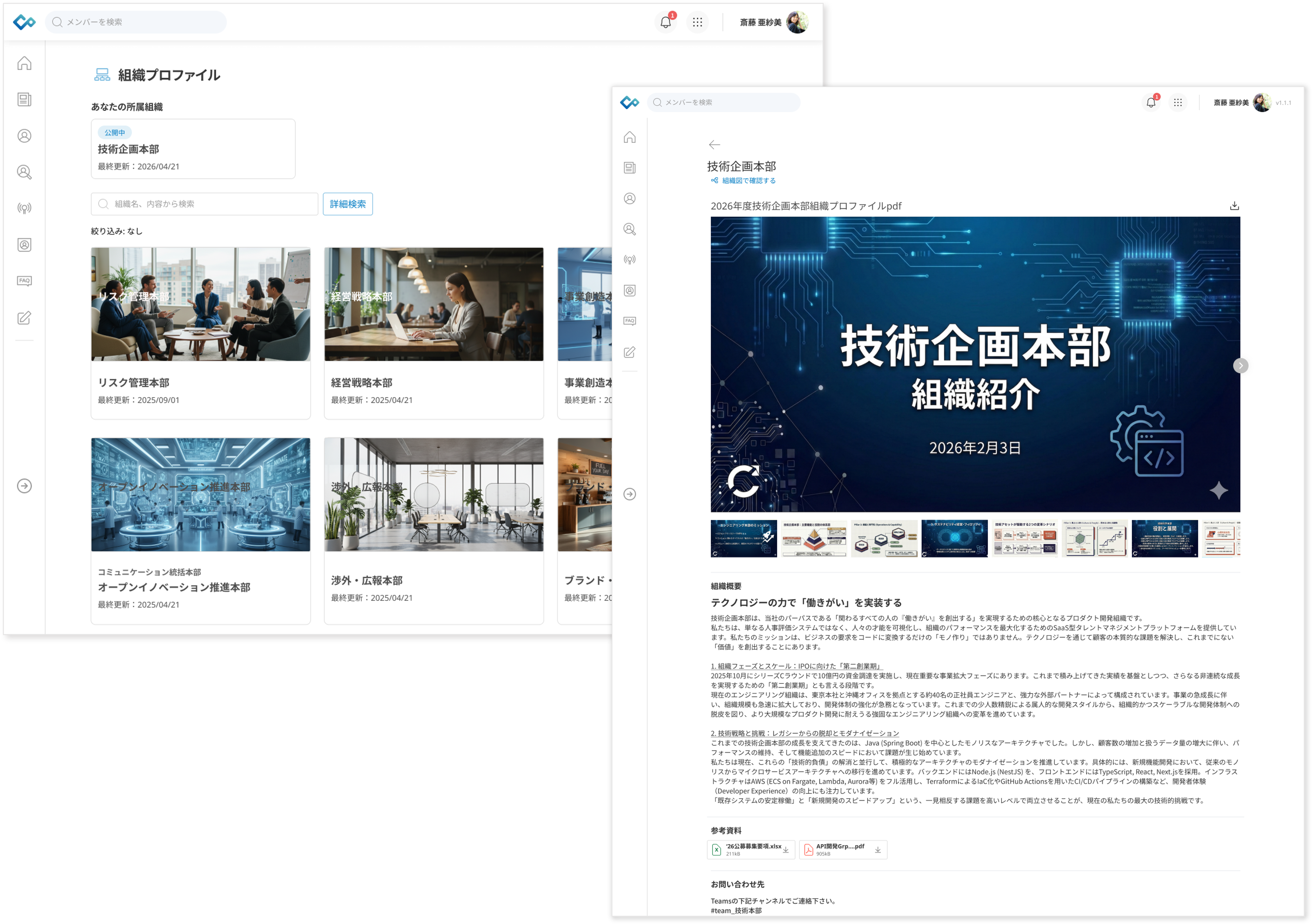This screenshot has height=924, width=1312.
Task: Expand sidebar with circled arrow icon
Action: pyautogui.click(x=24, y=486)
